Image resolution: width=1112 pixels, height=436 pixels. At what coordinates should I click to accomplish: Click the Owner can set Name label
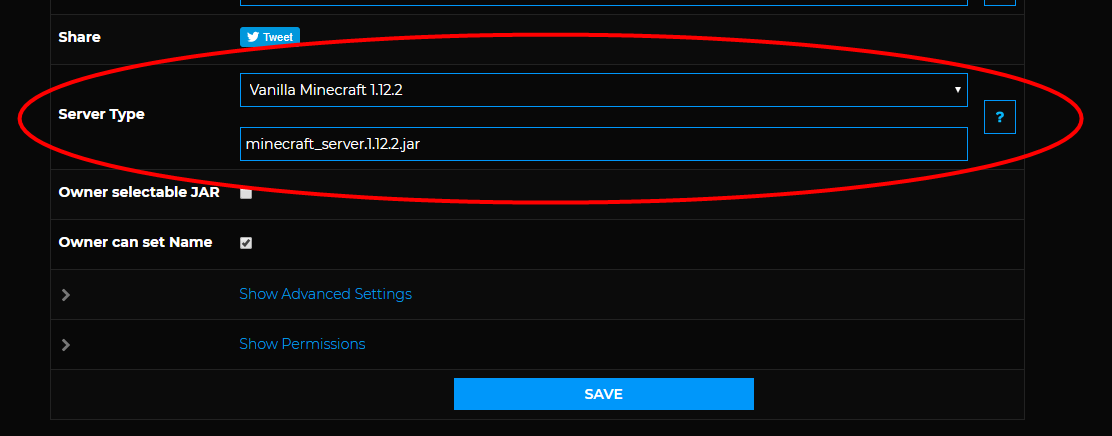pyautogui.click(x=135, y=242)
